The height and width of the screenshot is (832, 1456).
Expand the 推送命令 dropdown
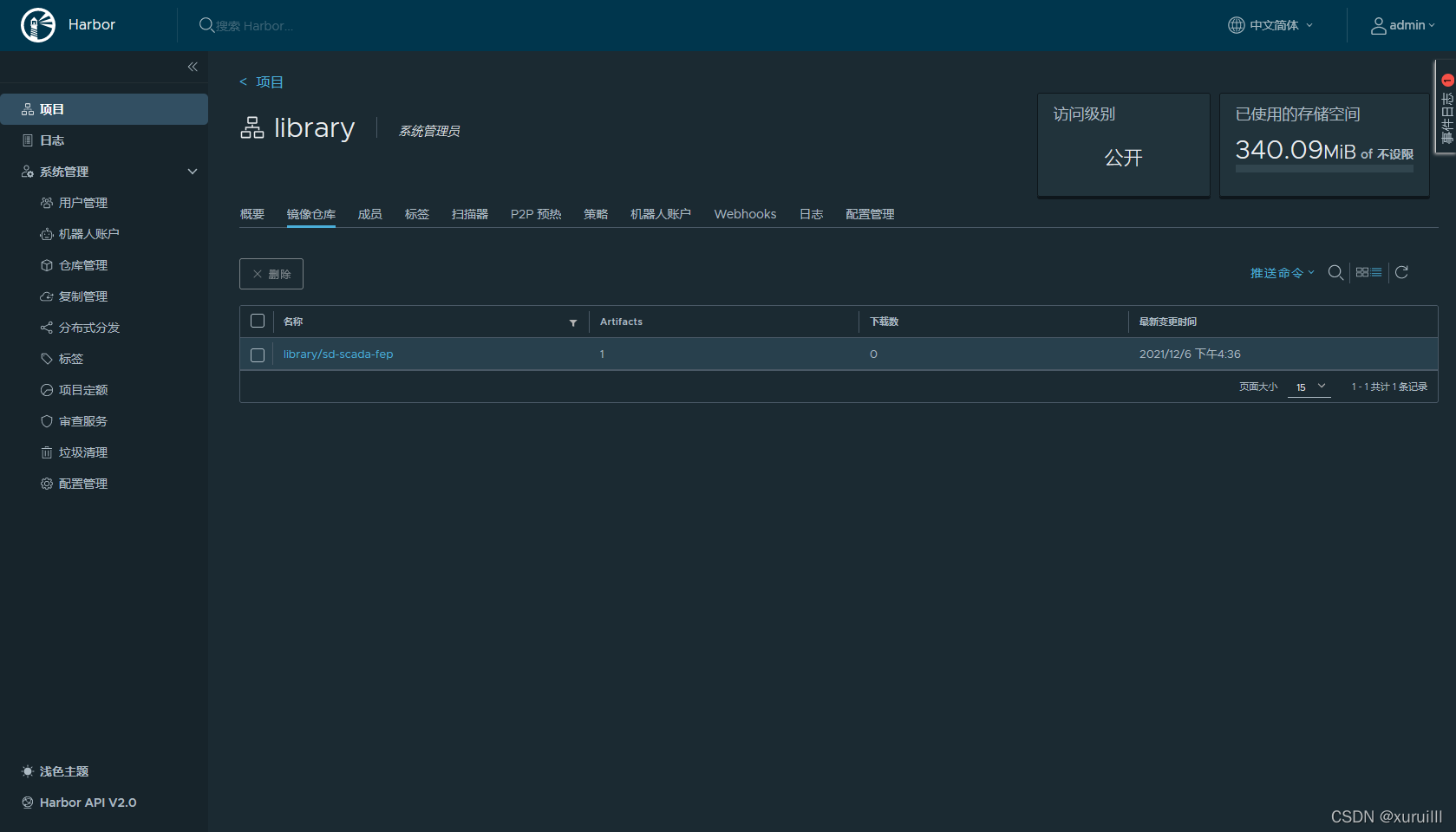1282,273
